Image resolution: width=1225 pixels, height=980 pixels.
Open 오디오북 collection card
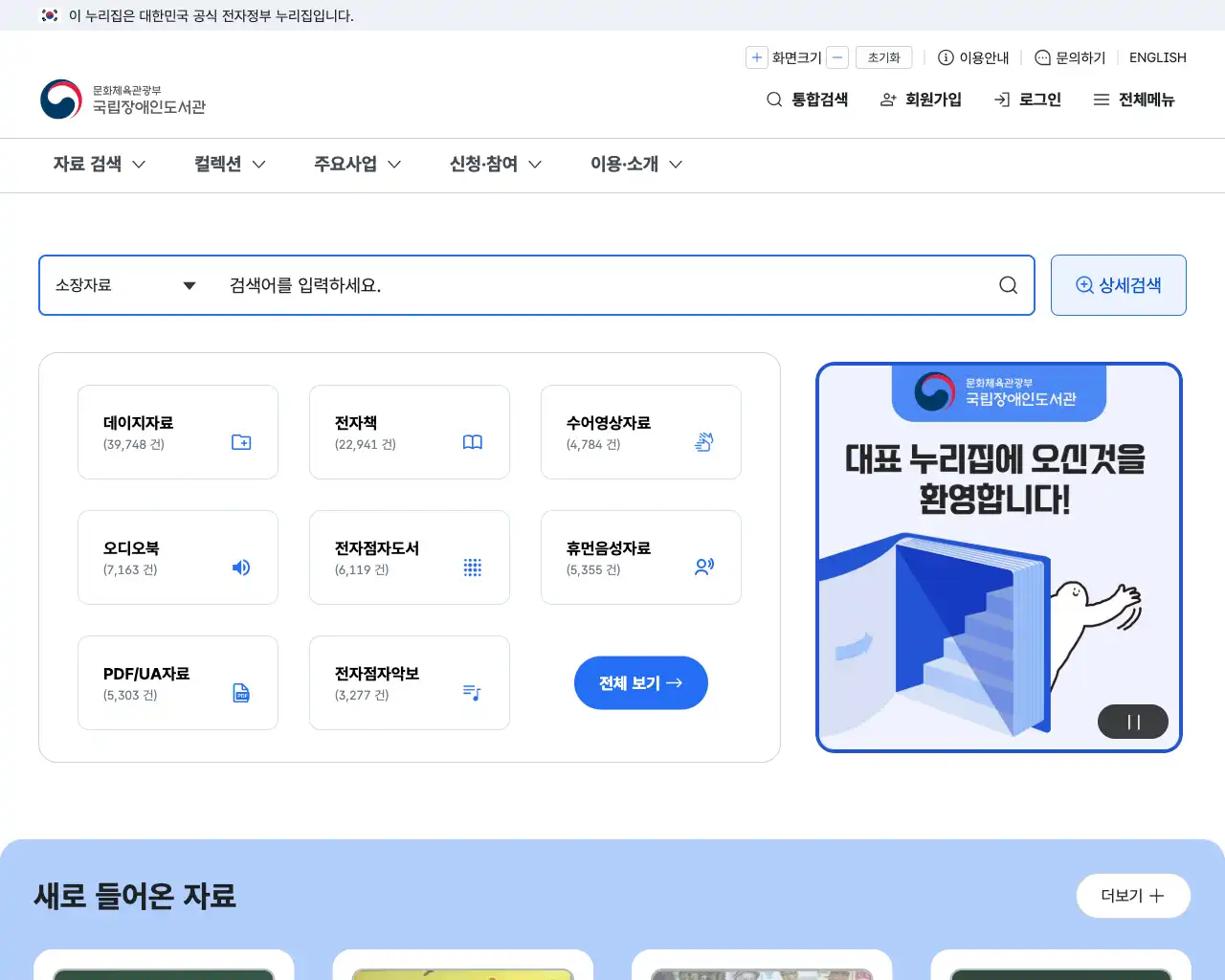[x=178, y=558]
